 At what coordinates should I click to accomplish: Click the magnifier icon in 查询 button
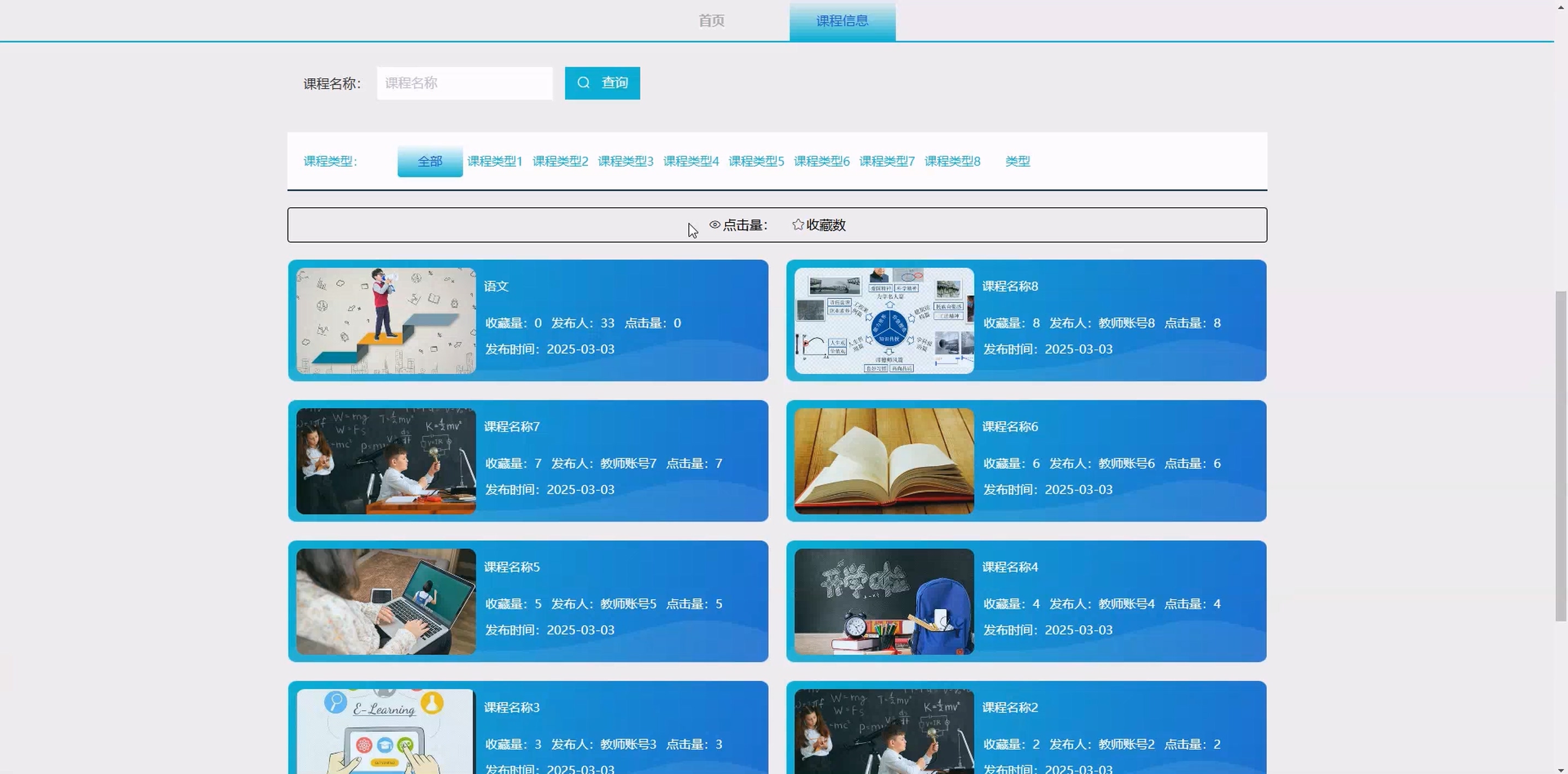point(583,83)
